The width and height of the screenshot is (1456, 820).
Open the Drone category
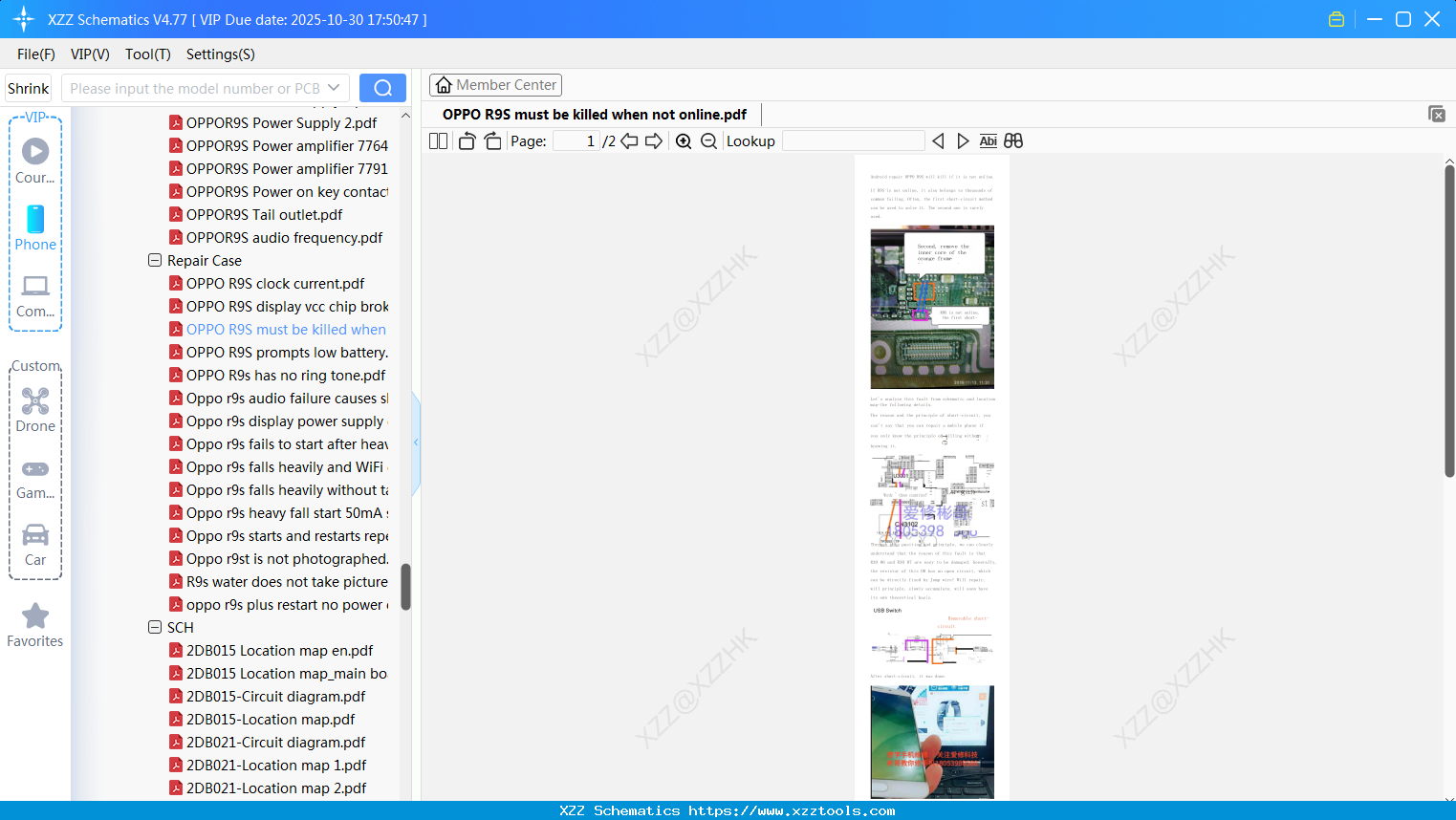point(35,410)
